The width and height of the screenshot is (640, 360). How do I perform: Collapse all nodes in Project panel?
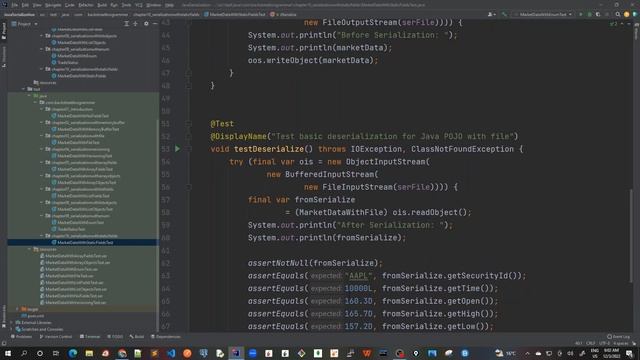click(x=135, y=24)
